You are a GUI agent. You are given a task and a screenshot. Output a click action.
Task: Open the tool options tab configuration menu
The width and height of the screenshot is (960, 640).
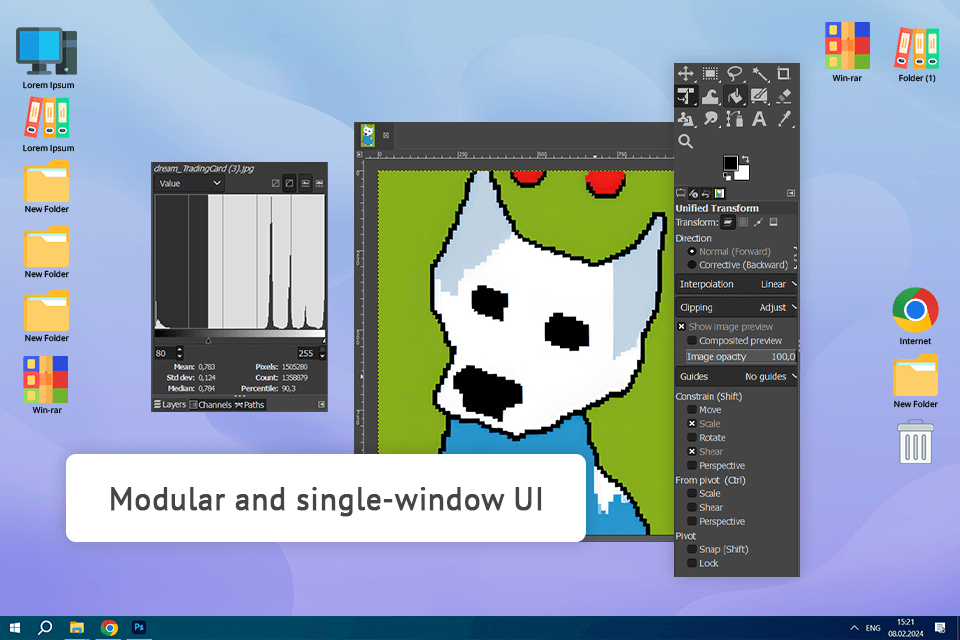791,194
